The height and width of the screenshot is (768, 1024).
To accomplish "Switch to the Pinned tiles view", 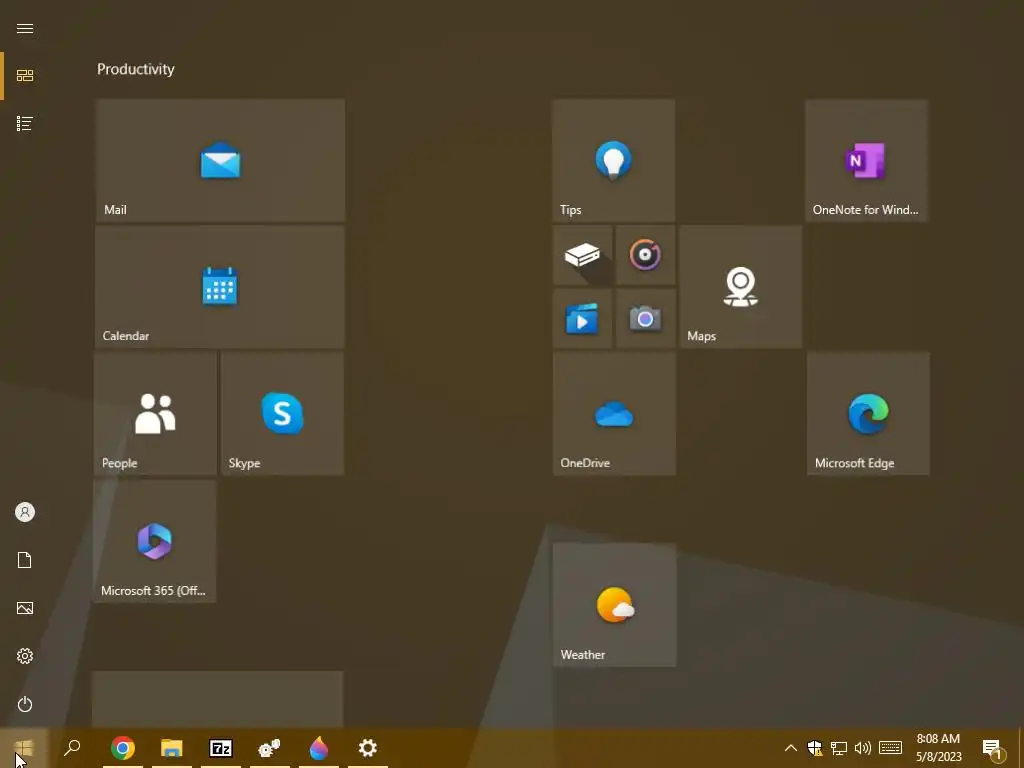I will (x=25, y=76).
